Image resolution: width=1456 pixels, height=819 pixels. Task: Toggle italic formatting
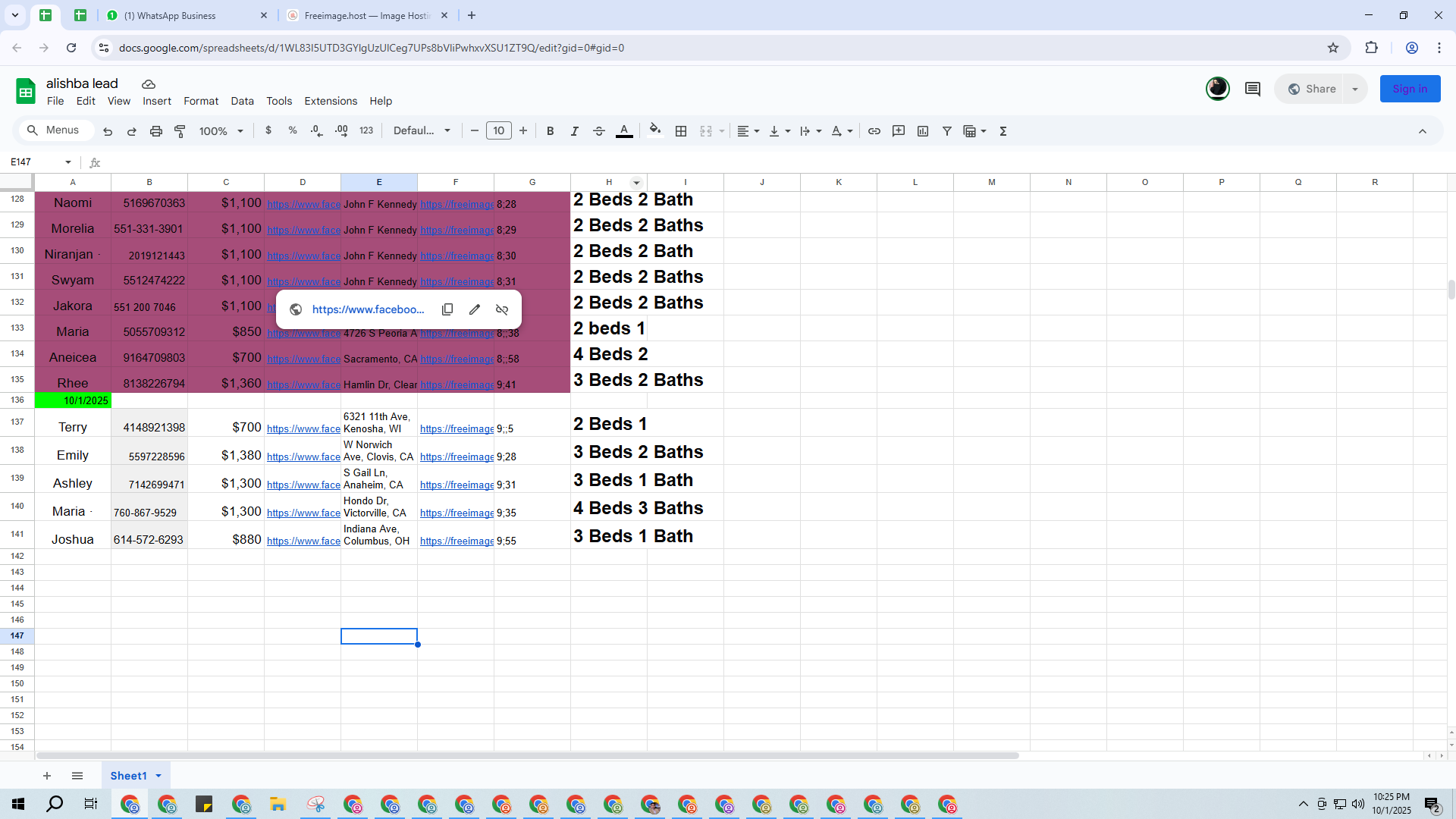click(575, 131)
